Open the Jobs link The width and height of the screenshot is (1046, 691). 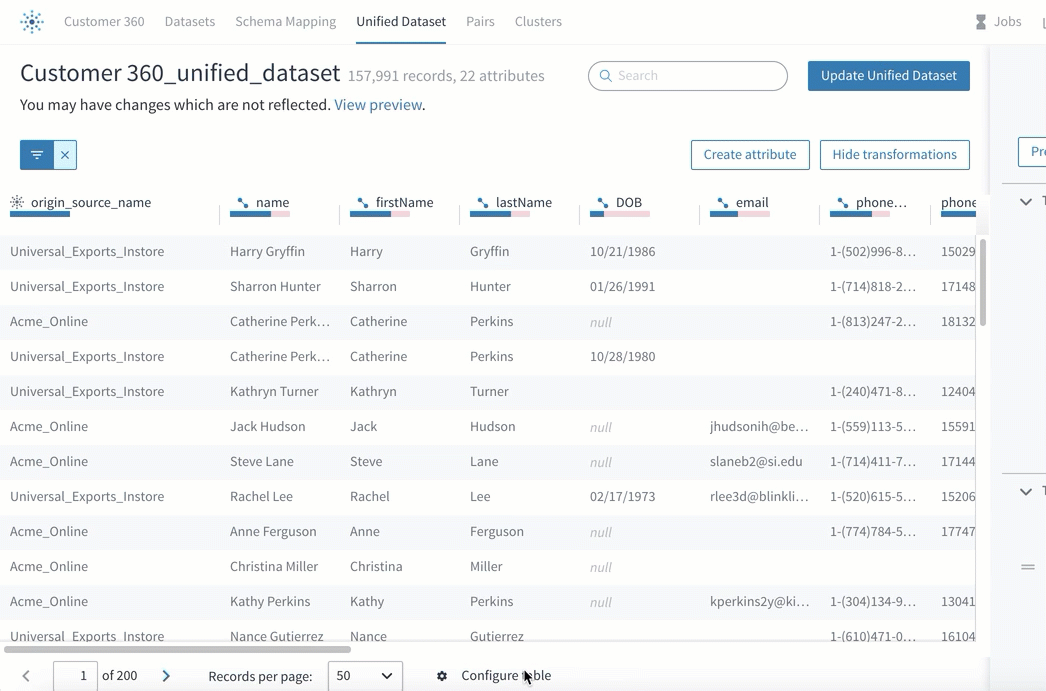click(x=1007, y=21)
